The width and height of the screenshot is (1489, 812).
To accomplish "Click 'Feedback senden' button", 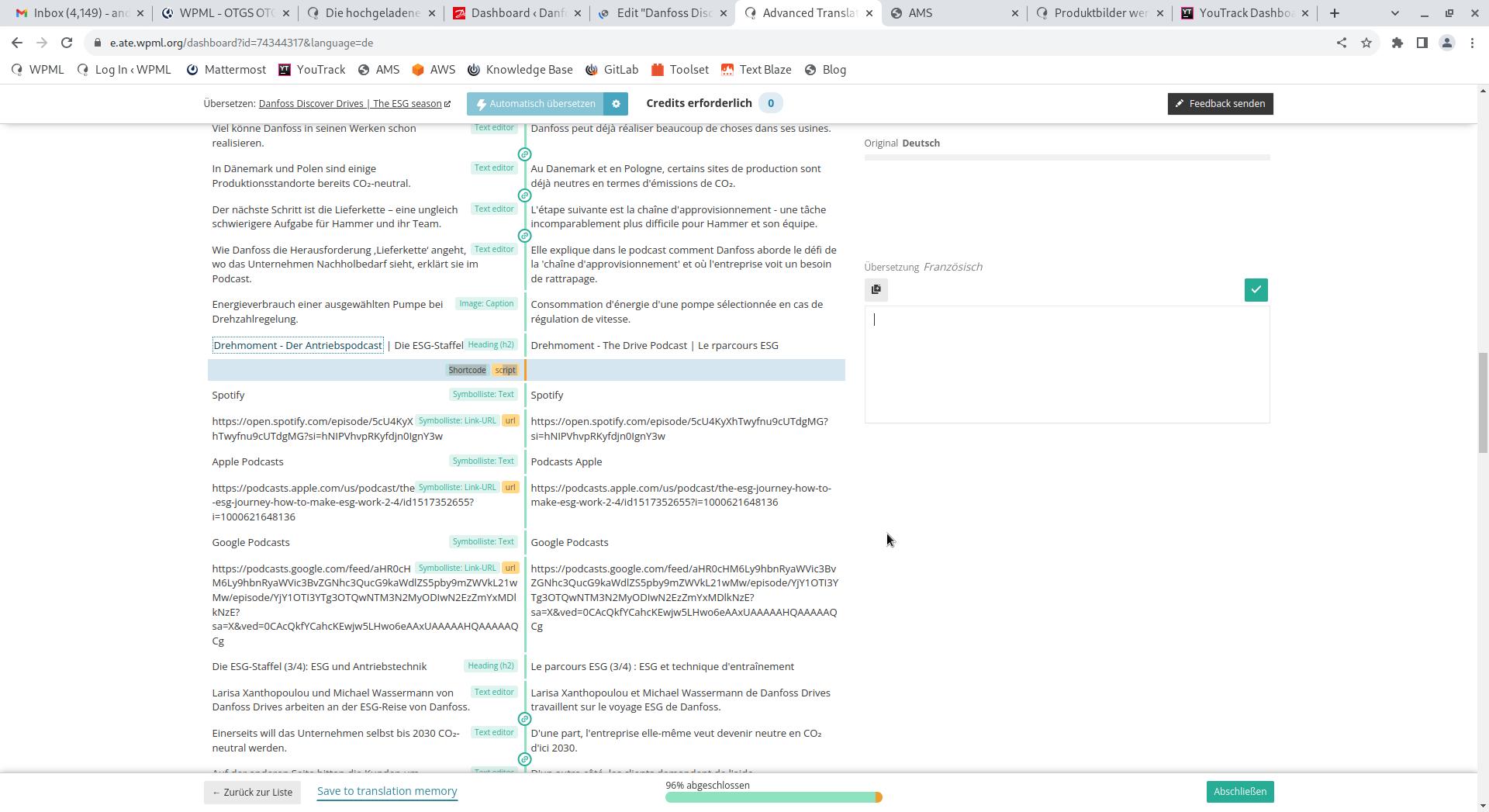I will coord(1220,103).
